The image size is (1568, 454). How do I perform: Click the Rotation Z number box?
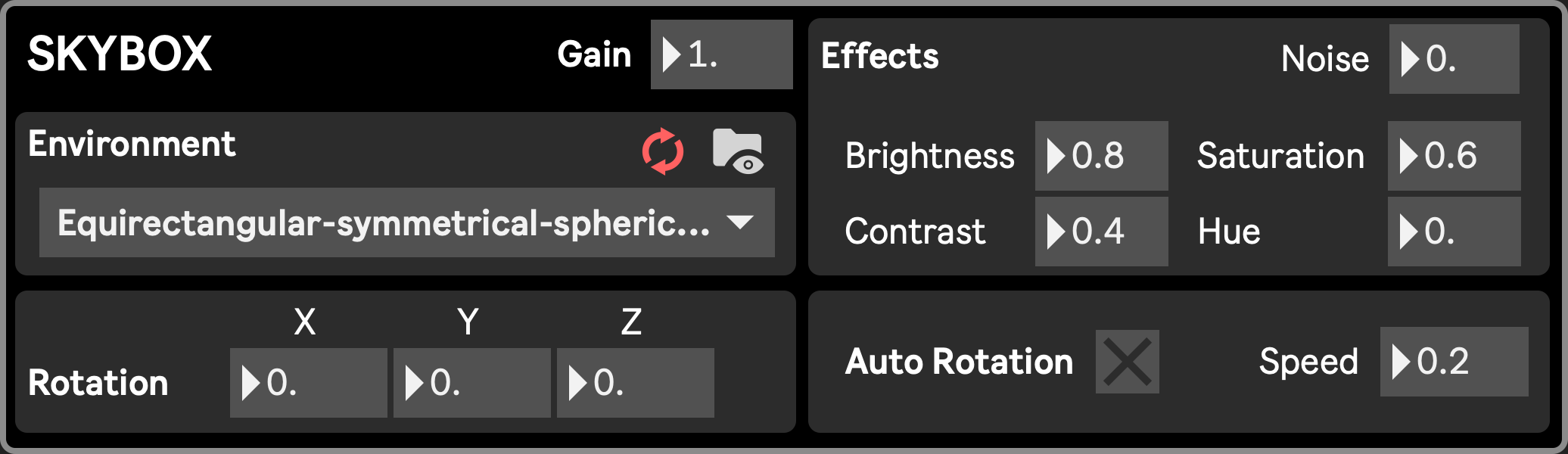pos(636,383)
